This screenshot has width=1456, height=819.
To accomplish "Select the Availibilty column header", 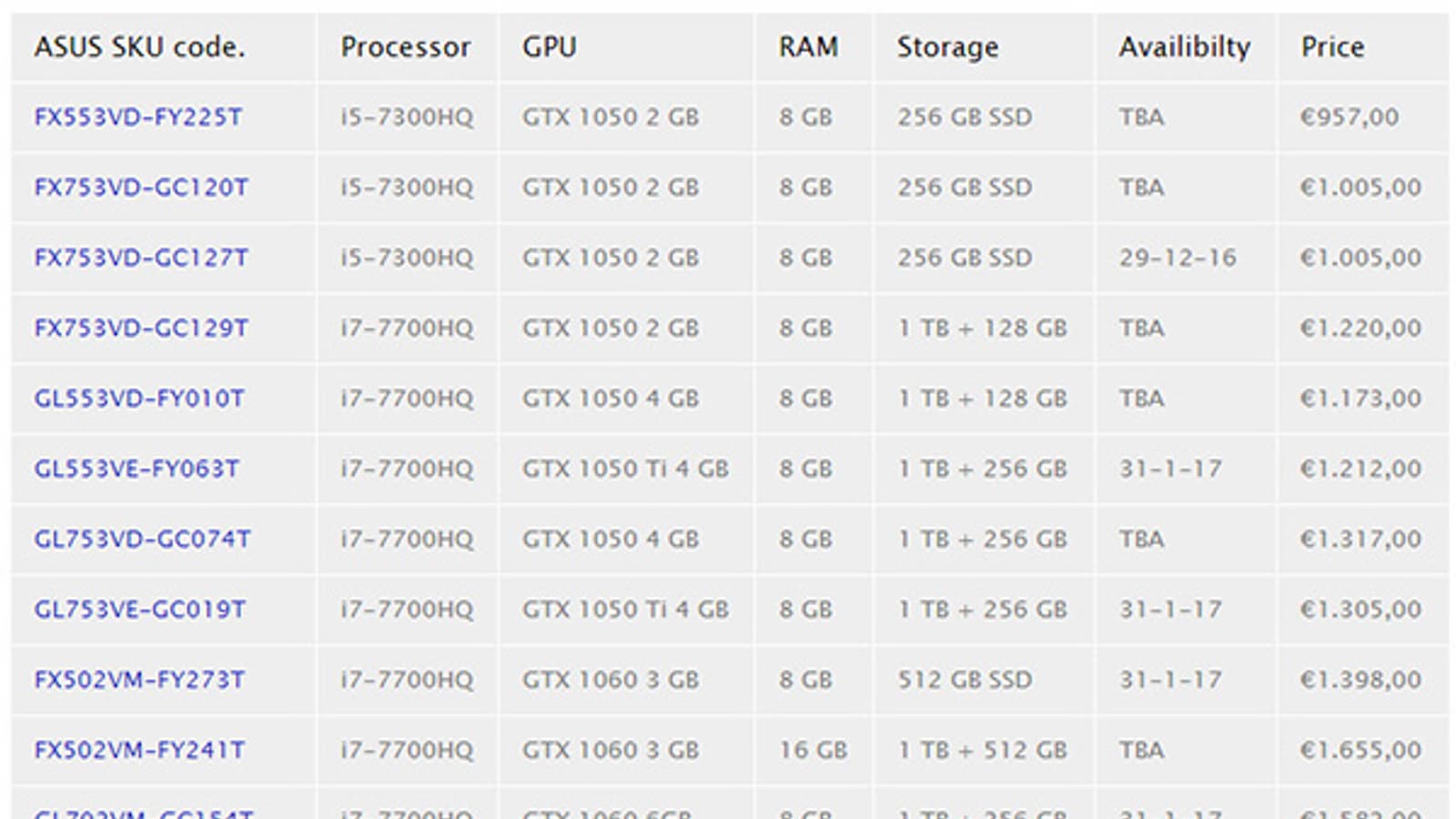I will coord(1184,46).
